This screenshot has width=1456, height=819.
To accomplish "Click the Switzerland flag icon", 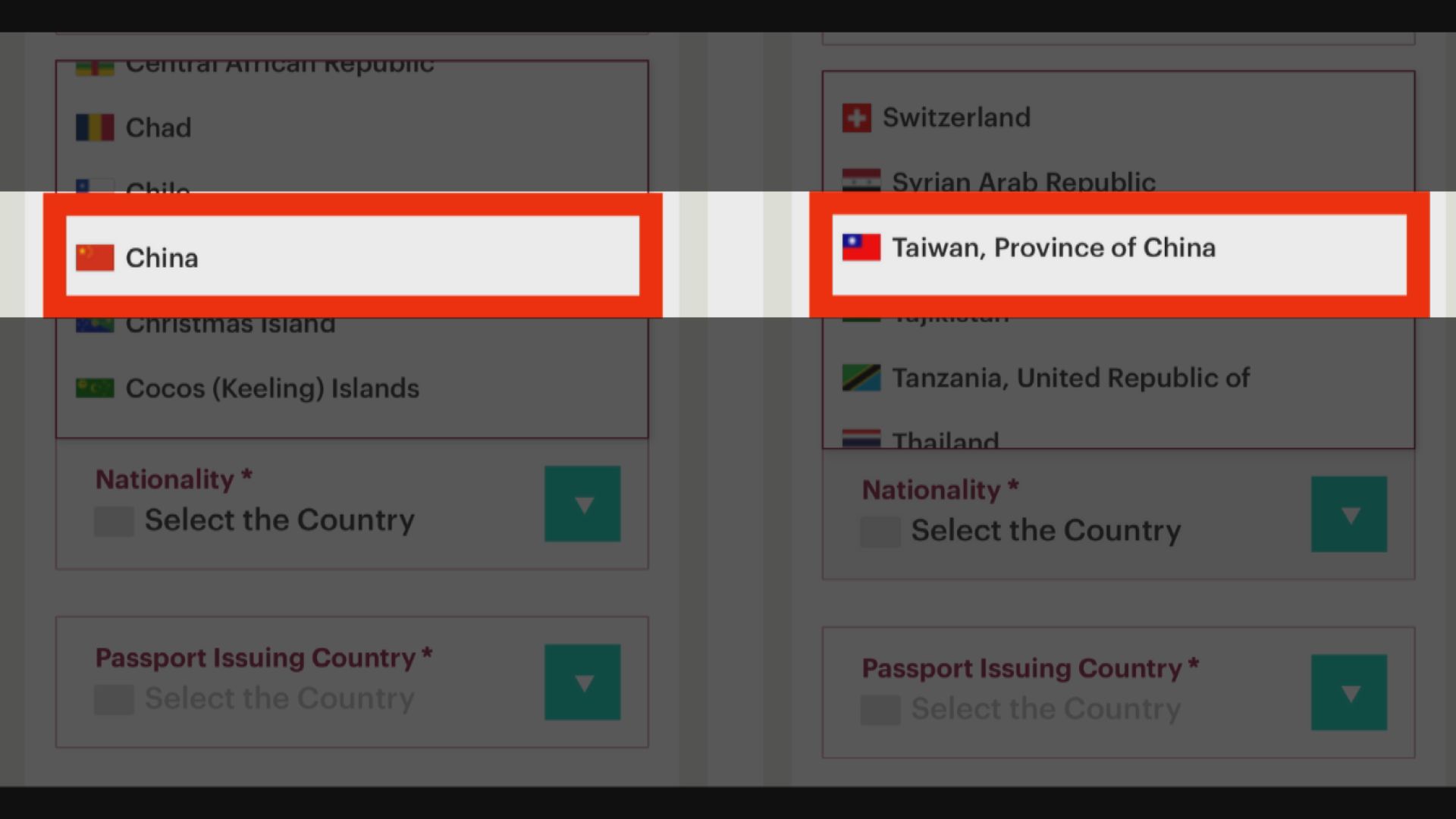I will (857, 118).
